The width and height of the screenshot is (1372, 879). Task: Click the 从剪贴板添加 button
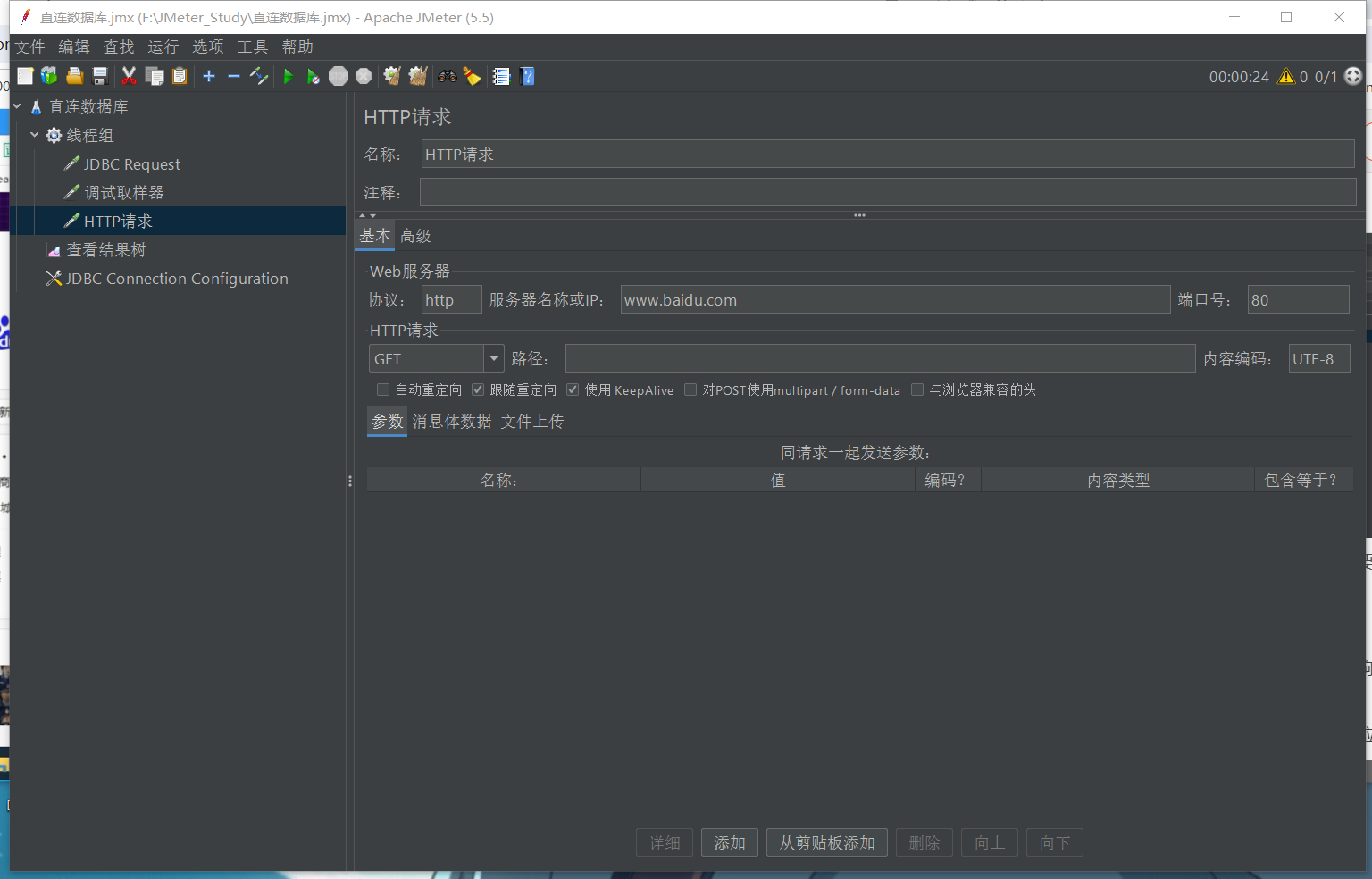pyautogui.click(x=827, y=842)
